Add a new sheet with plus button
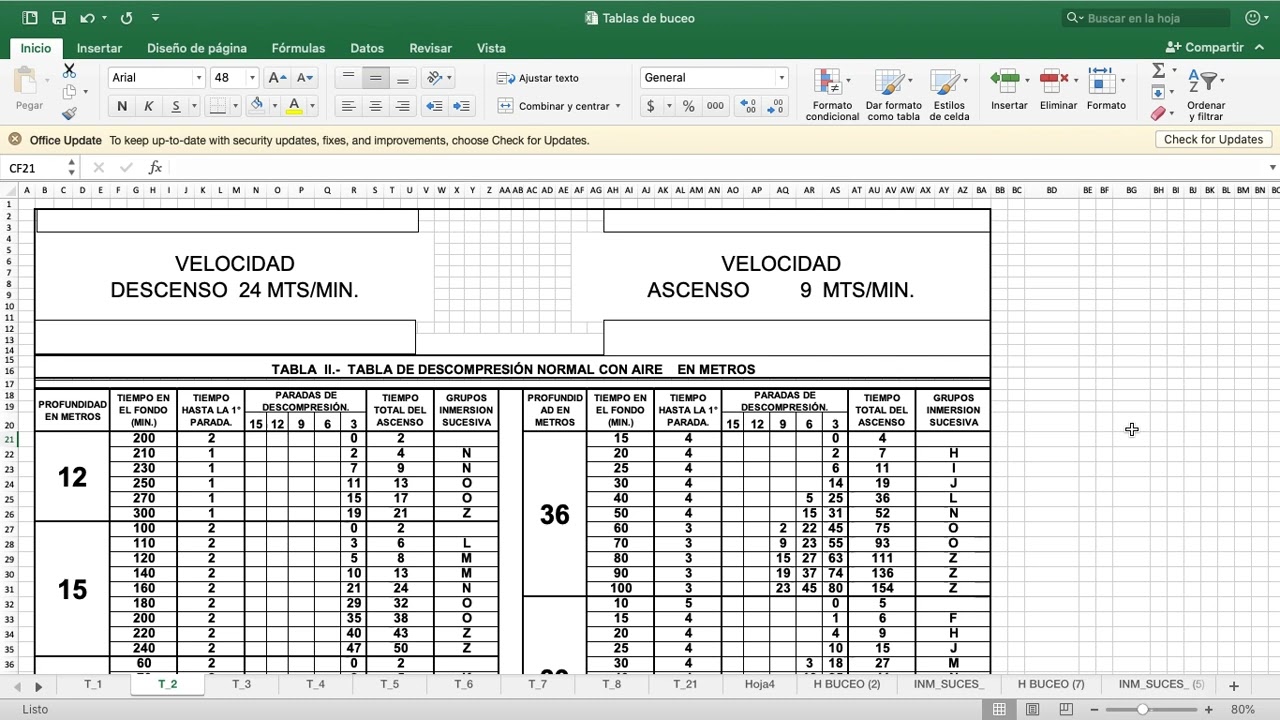 pos(1233,686)
